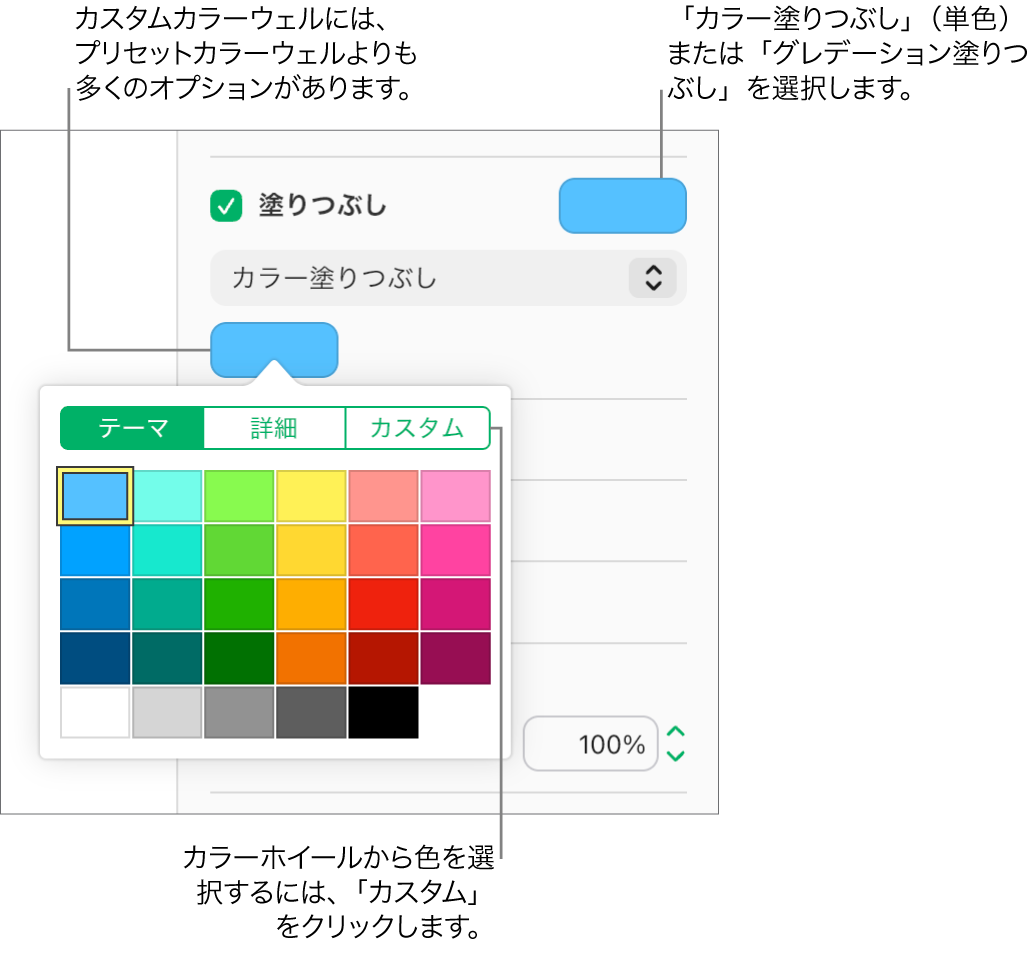Select the magenta swatch in second row

456,549
